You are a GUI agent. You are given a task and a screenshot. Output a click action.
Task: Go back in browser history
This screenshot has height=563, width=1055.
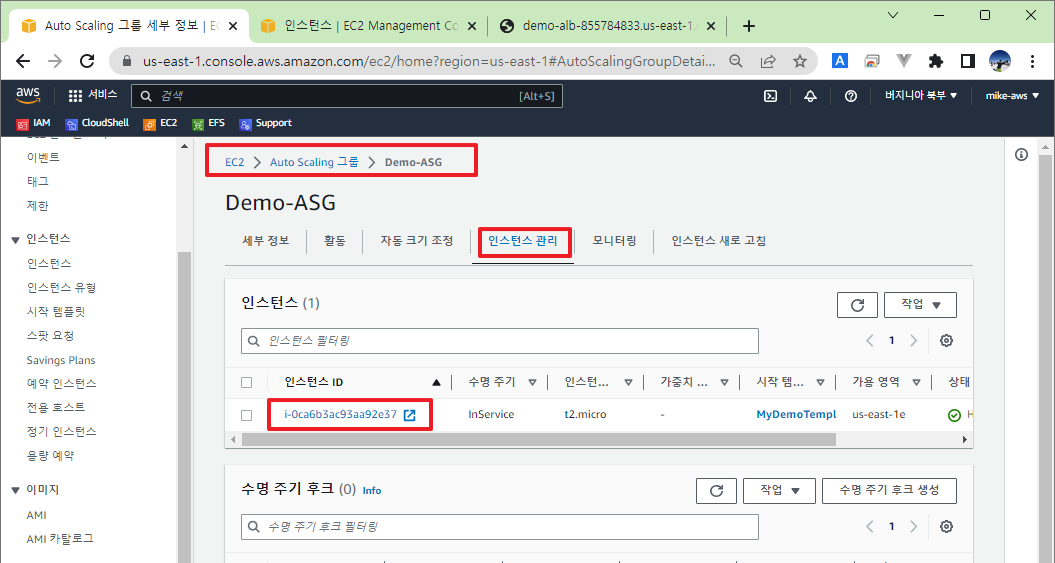pos(23,61)
